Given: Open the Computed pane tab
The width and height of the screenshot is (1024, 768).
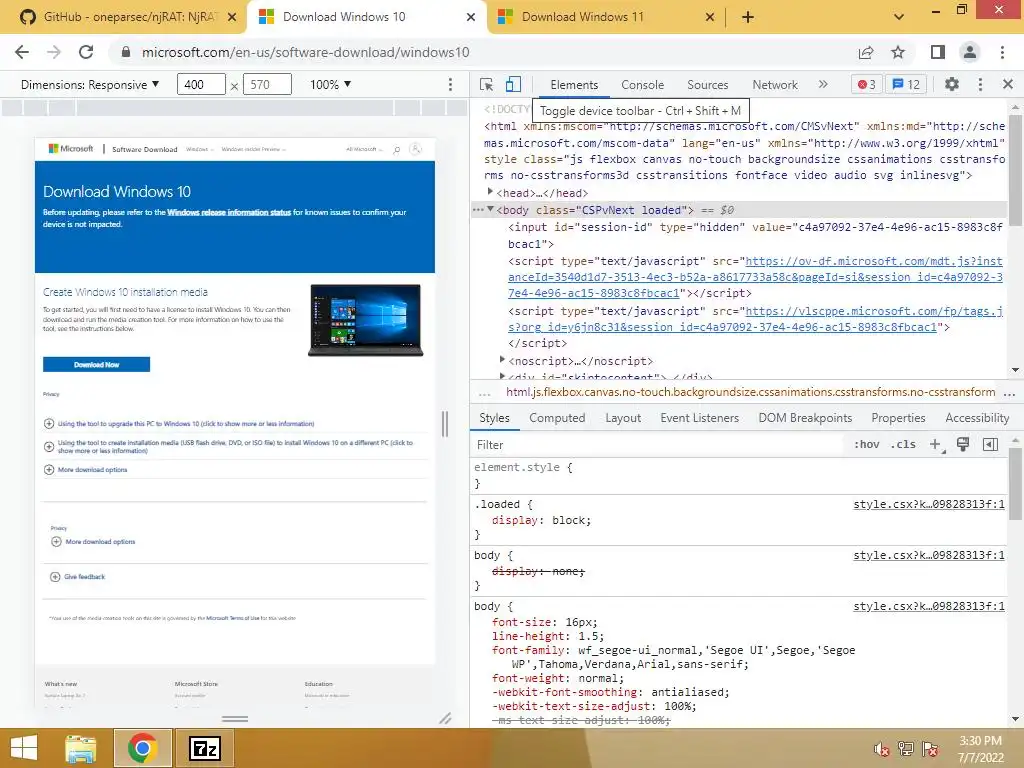Looking at the screenshot, I should [x=557, y=418].
